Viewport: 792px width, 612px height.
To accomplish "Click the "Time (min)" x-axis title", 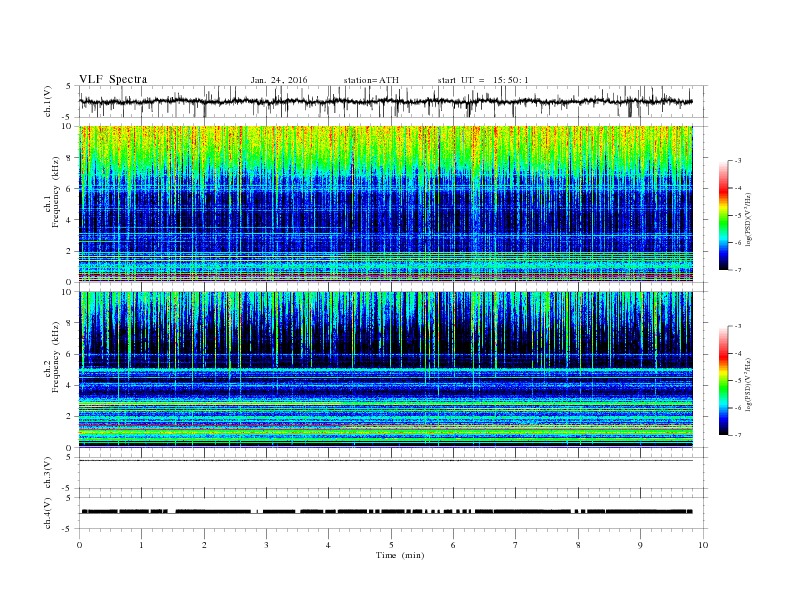I will tap(400, 555).
